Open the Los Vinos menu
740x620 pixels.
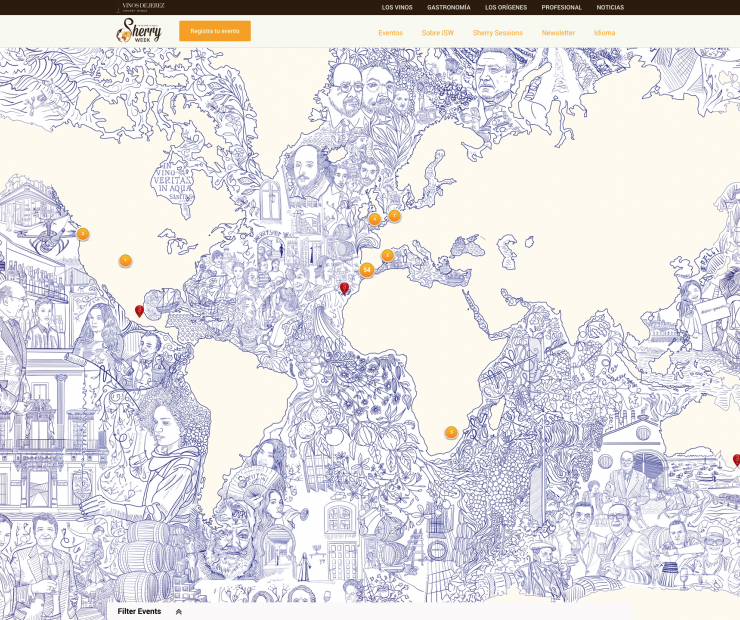pyautogui.click(x=397, y=8)
